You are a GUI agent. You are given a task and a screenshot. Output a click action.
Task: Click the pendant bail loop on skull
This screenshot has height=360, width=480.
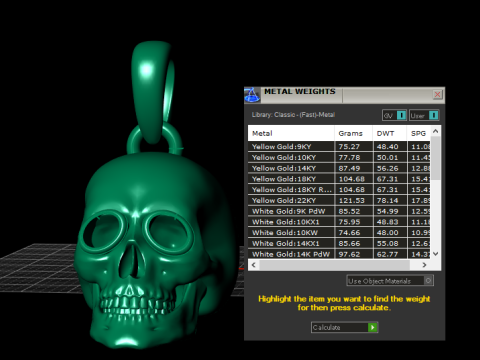click(153, 92)
